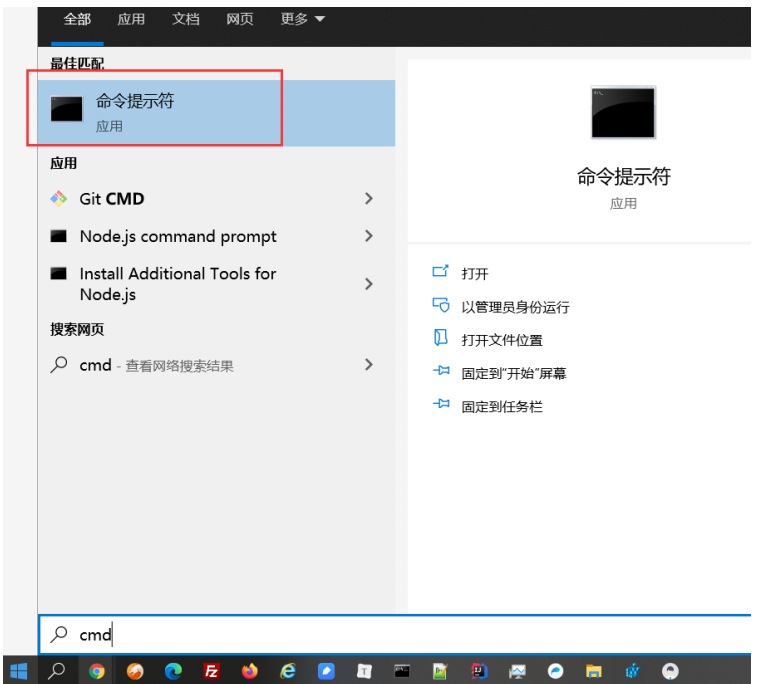This screenshot has height=684, width=764.
Task: Expand Node.js command prompt options arrow
Action: click(x=369, y=236)
